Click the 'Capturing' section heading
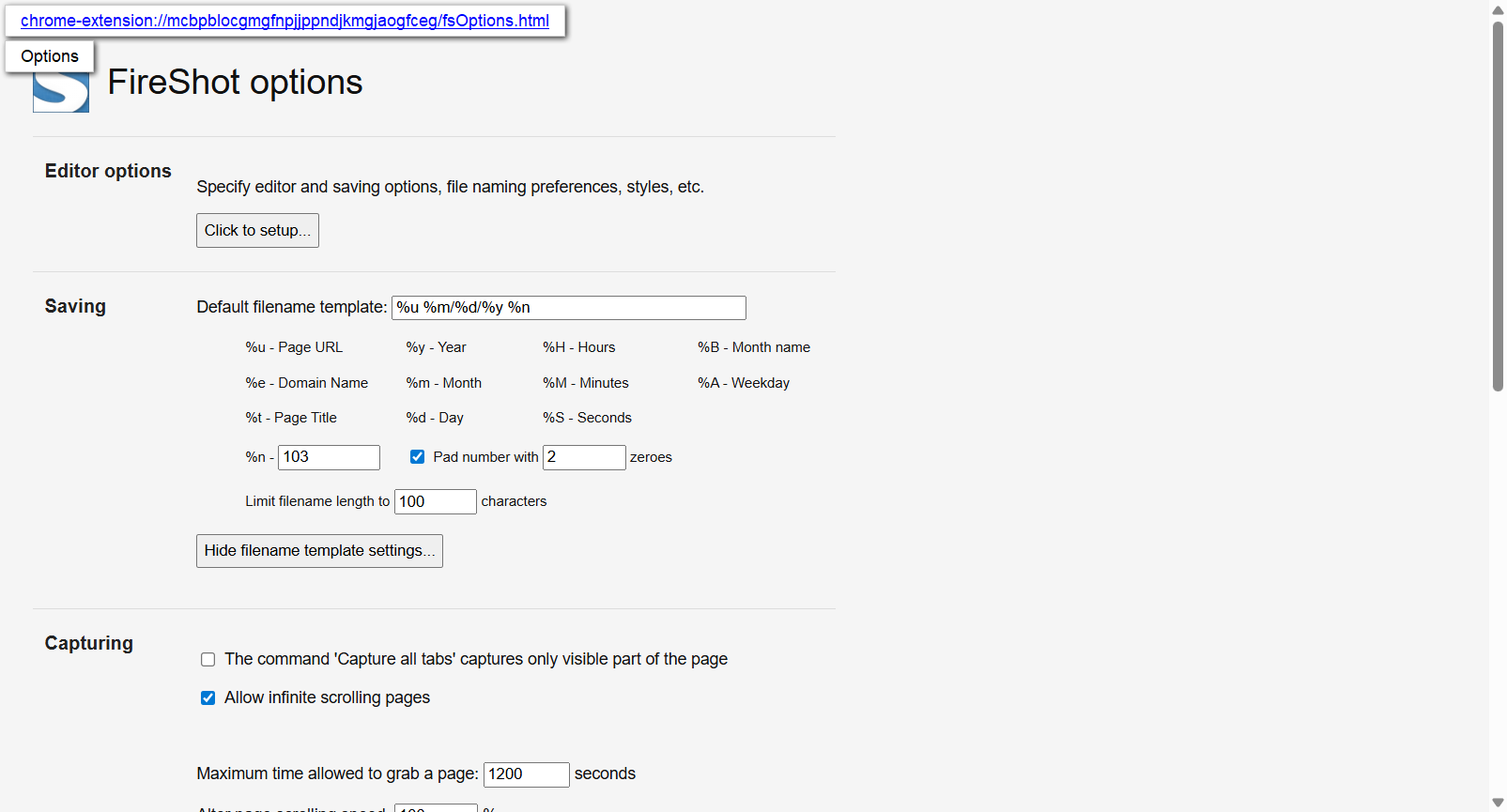 (x=89, y=643)
